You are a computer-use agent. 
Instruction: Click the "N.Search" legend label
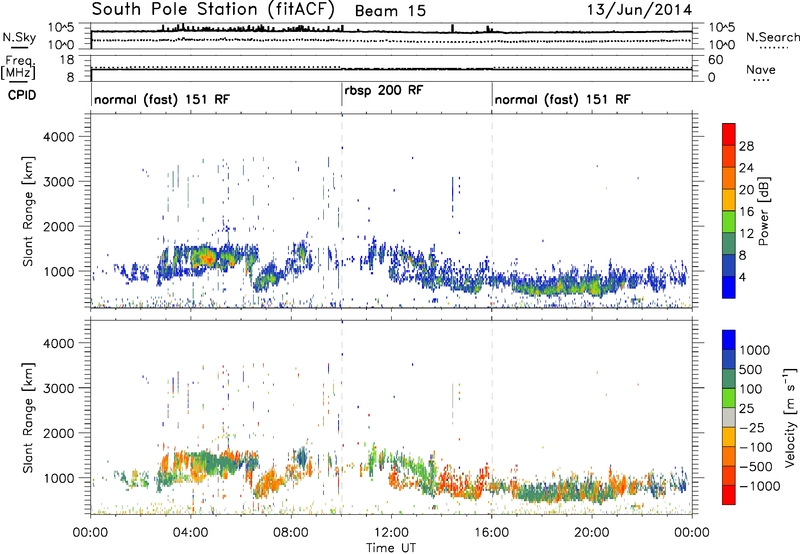pos(773,37)
